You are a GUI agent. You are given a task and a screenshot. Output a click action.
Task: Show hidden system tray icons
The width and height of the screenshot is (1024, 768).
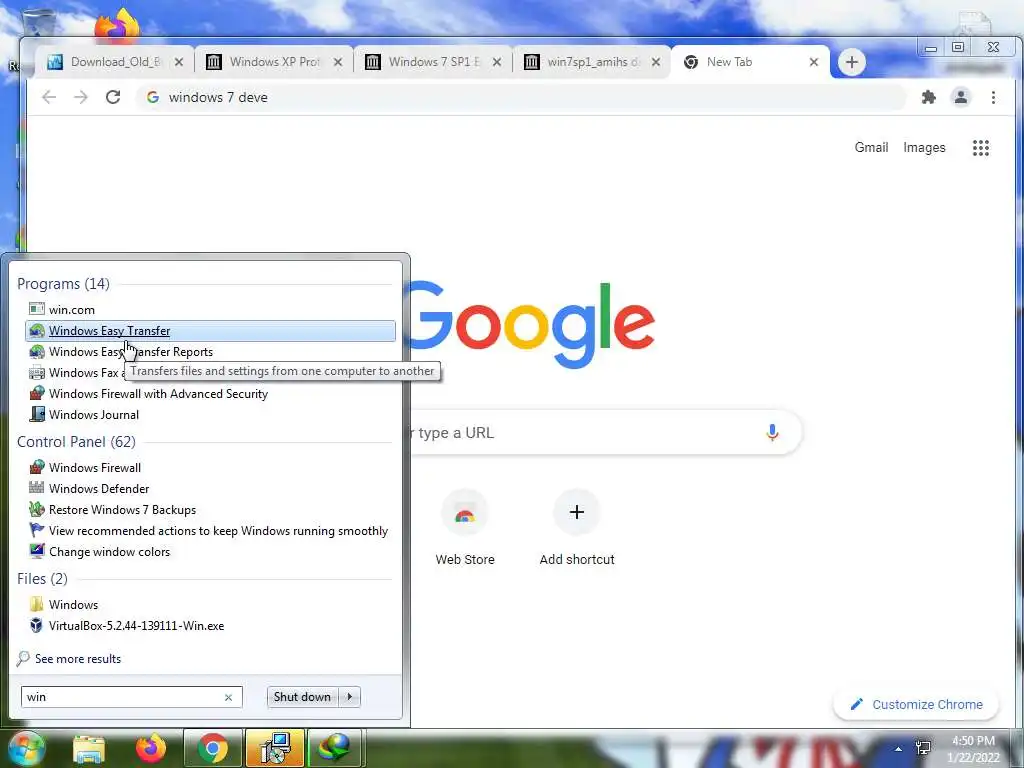tap(899, 749)
